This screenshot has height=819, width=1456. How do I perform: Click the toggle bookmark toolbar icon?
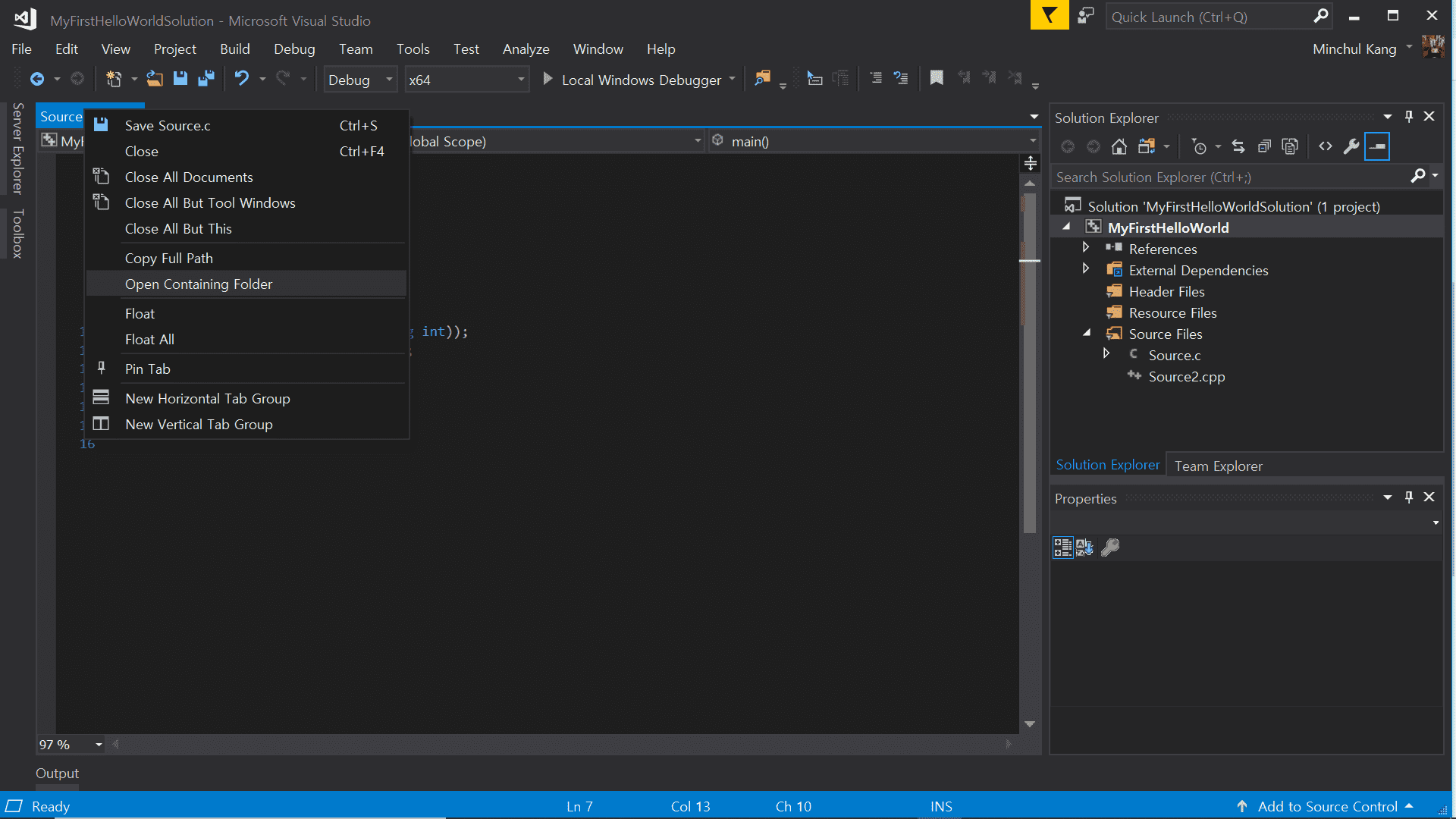click(x=937, y=78)
